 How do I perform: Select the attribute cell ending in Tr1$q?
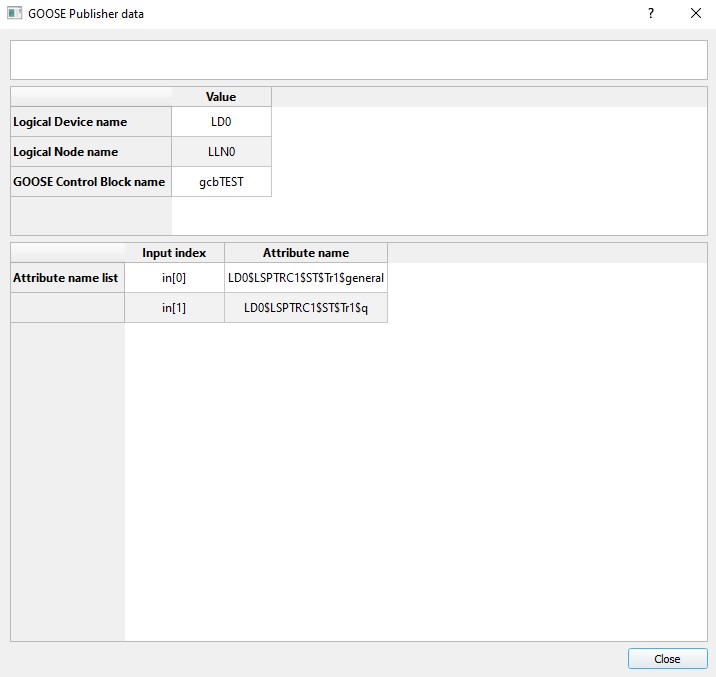click(306, 308)
